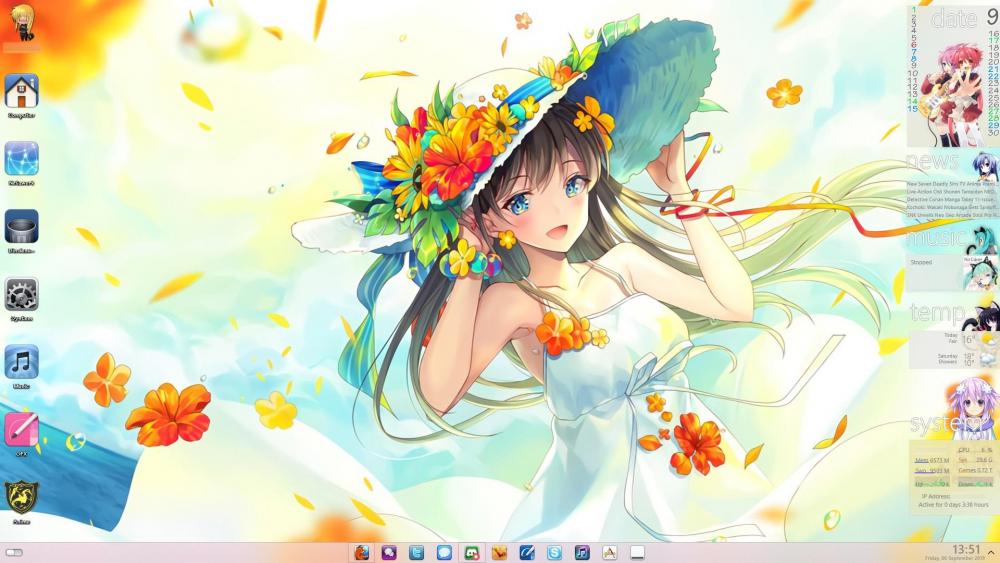Screen dimensions: 1000x563
Task: Click the Up network graph
Action: point(932,482)
